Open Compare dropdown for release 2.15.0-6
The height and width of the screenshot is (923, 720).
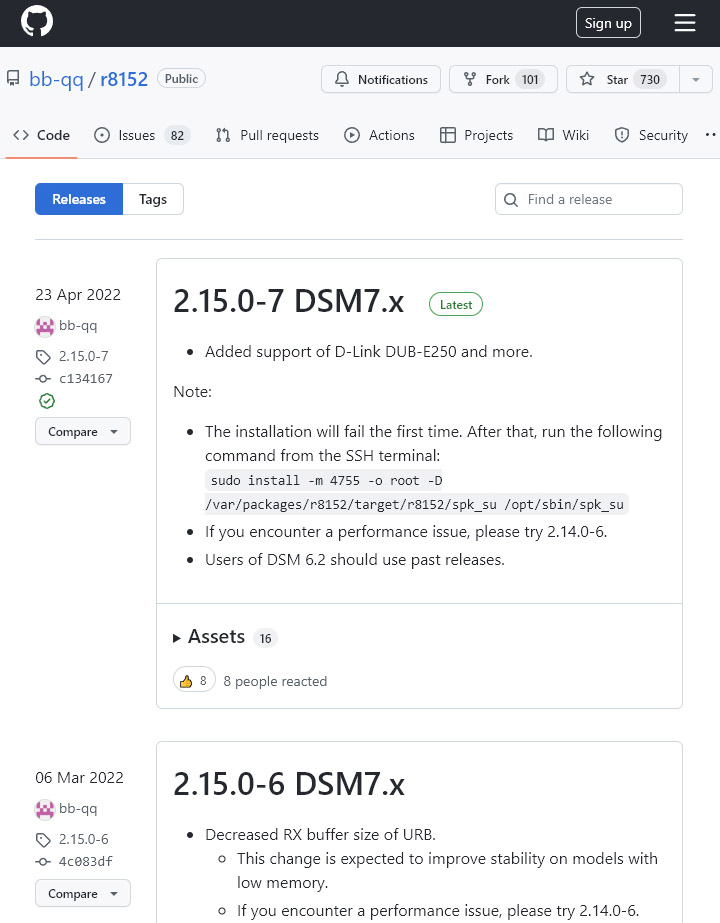tap(83, 894)
